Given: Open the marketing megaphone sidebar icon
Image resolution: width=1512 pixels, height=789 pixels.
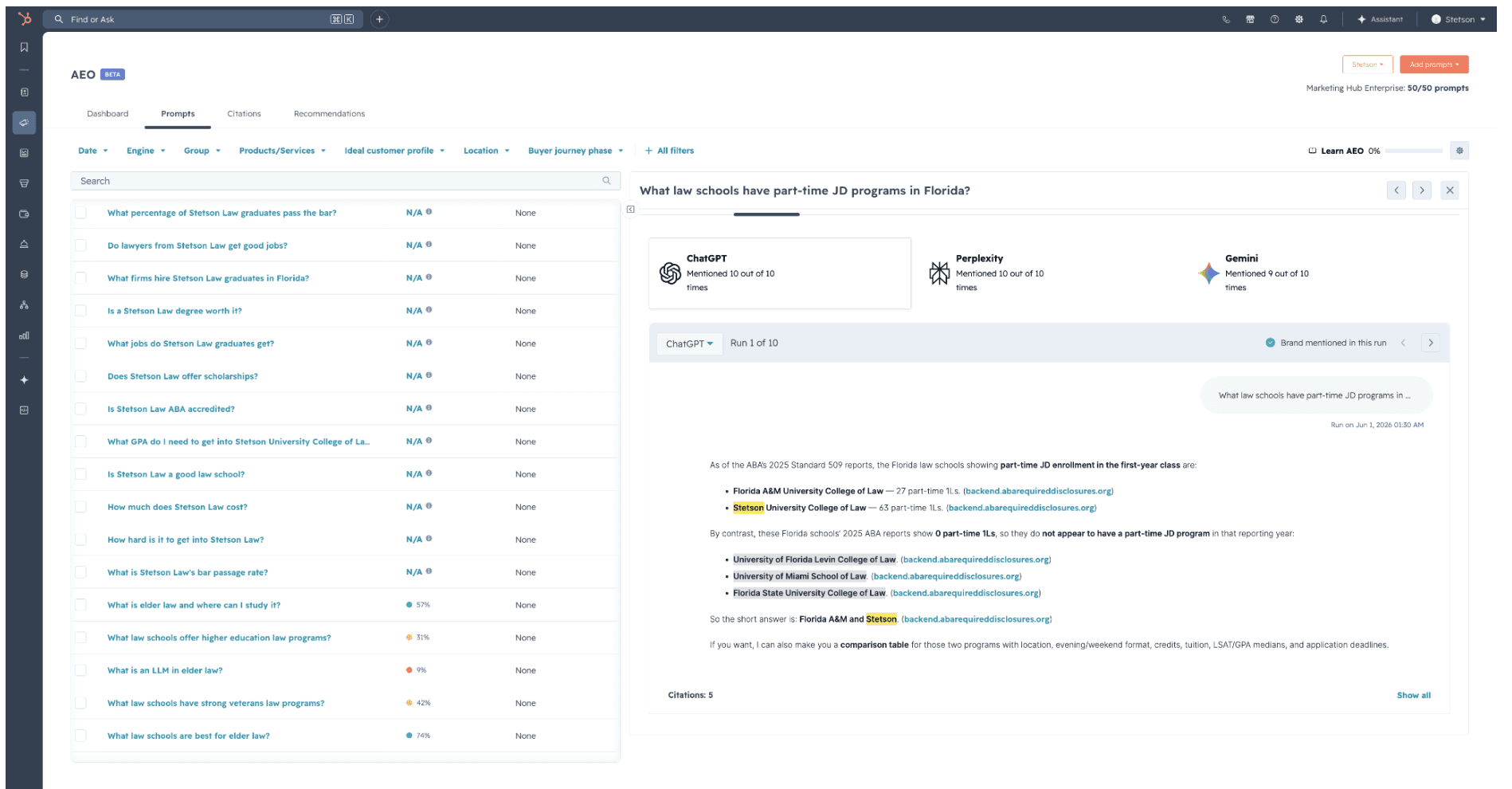Looking at the screenshot, I should tap(24, 123).
